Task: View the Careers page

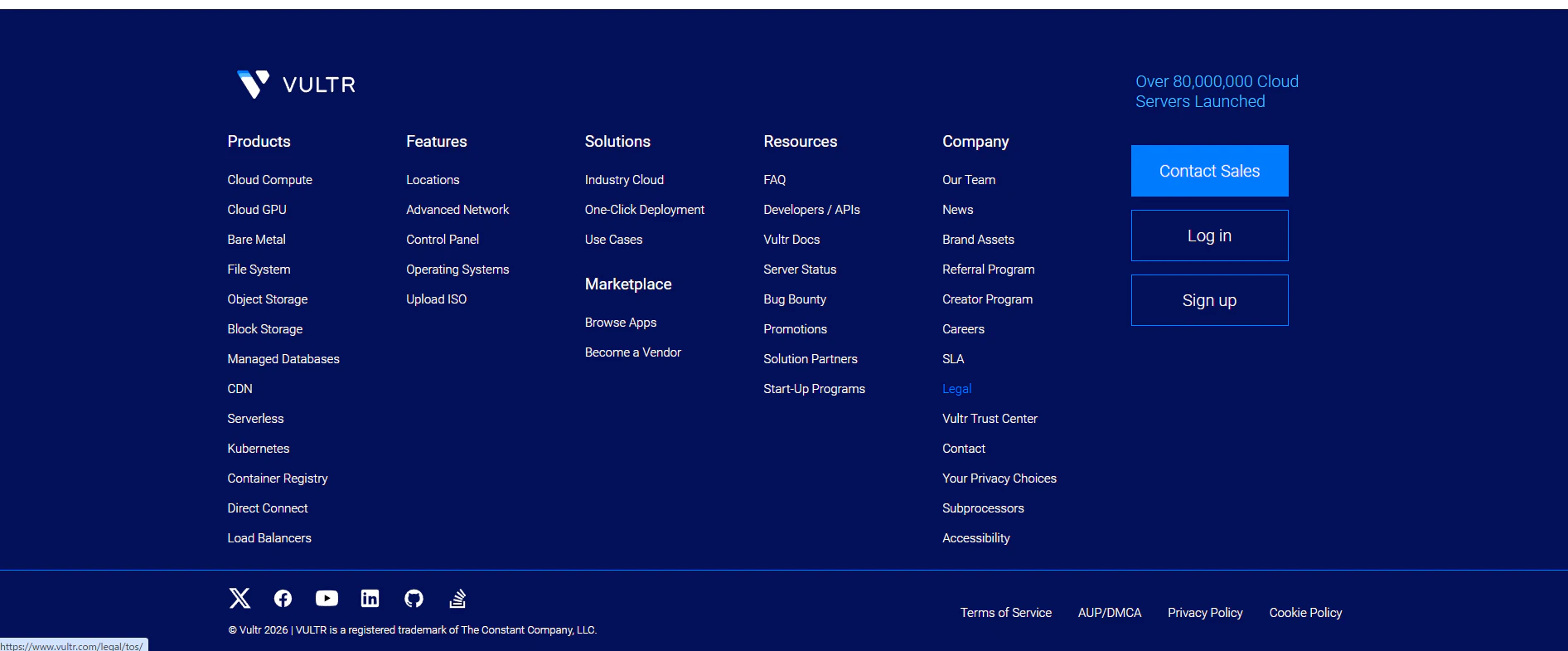Action: click(x=964, y=329)
